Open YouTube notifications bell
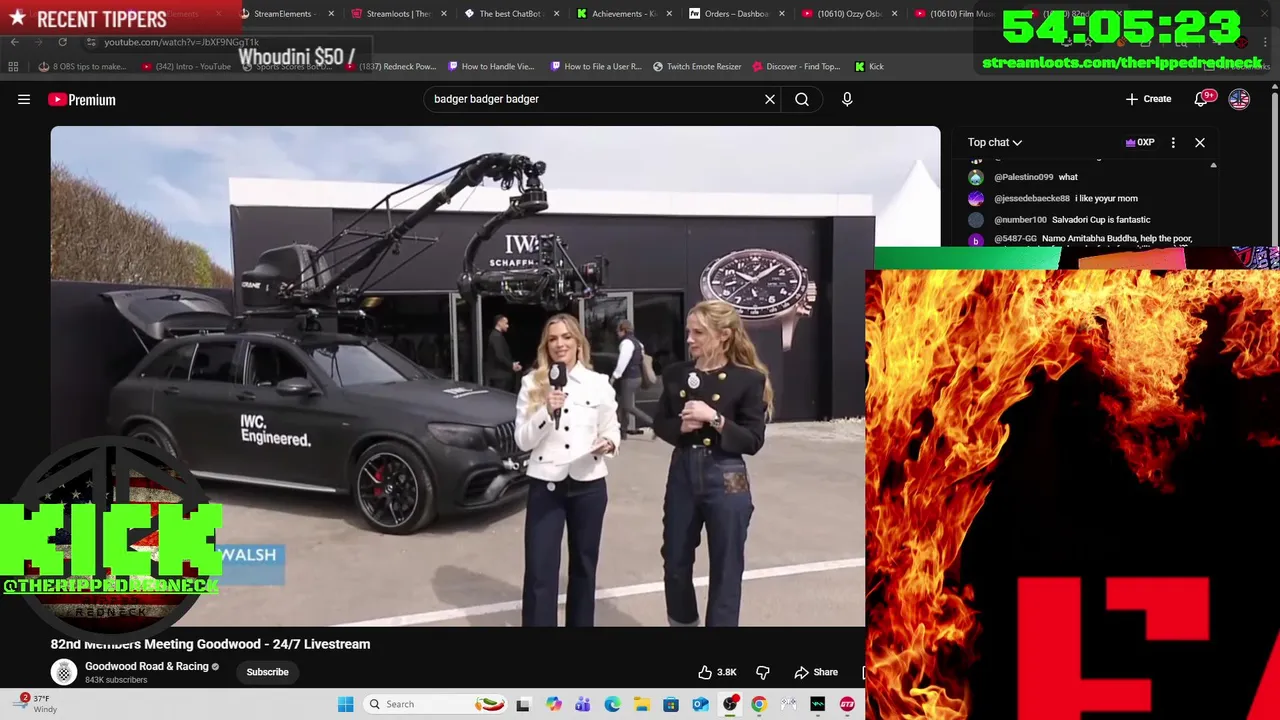Viewport: 1280px width, 720px height. pyautogui.click(x=1202, y=99)
